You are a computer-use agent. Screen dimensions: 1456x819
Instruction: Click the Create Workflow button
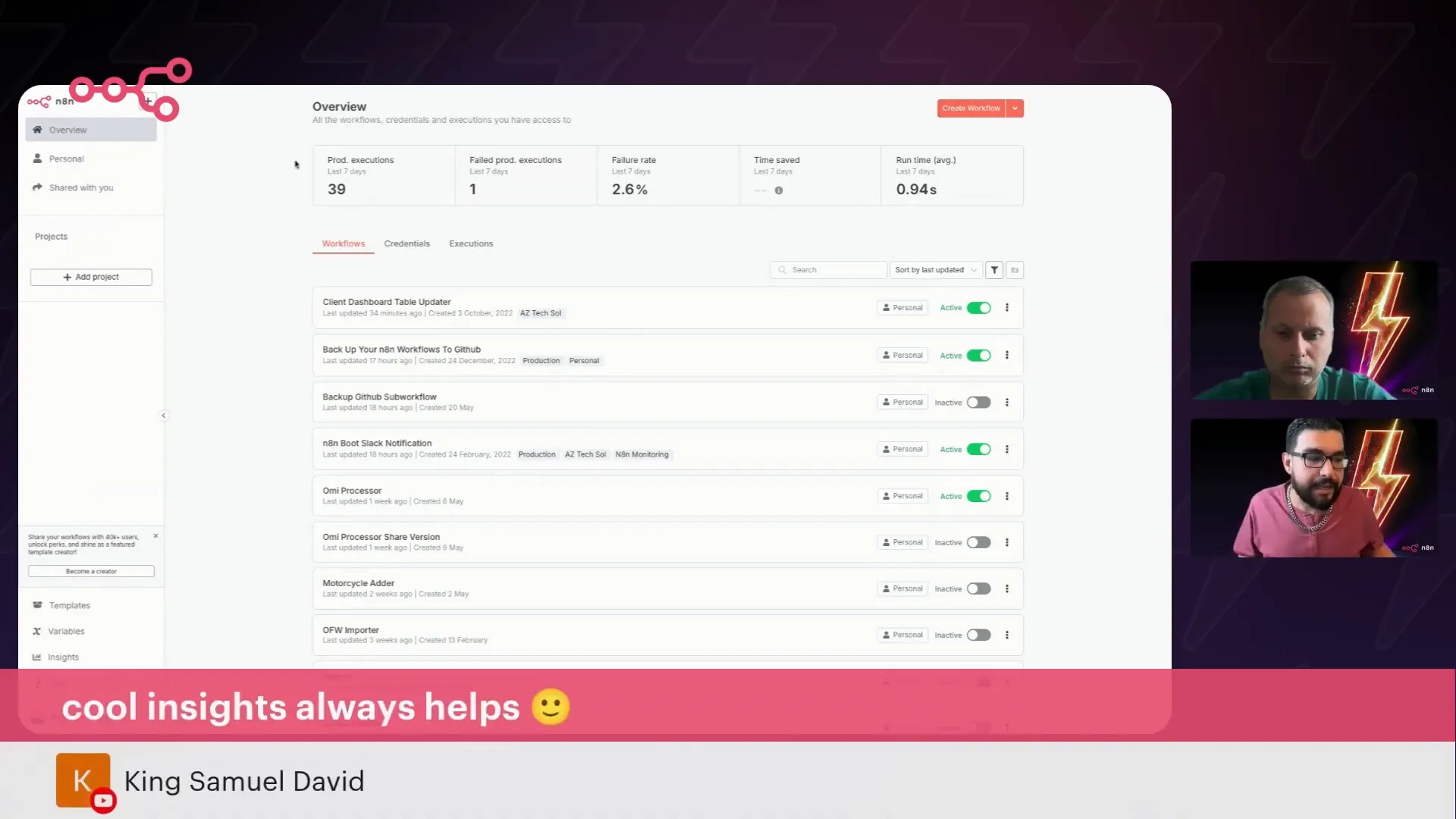pos(971,108)
